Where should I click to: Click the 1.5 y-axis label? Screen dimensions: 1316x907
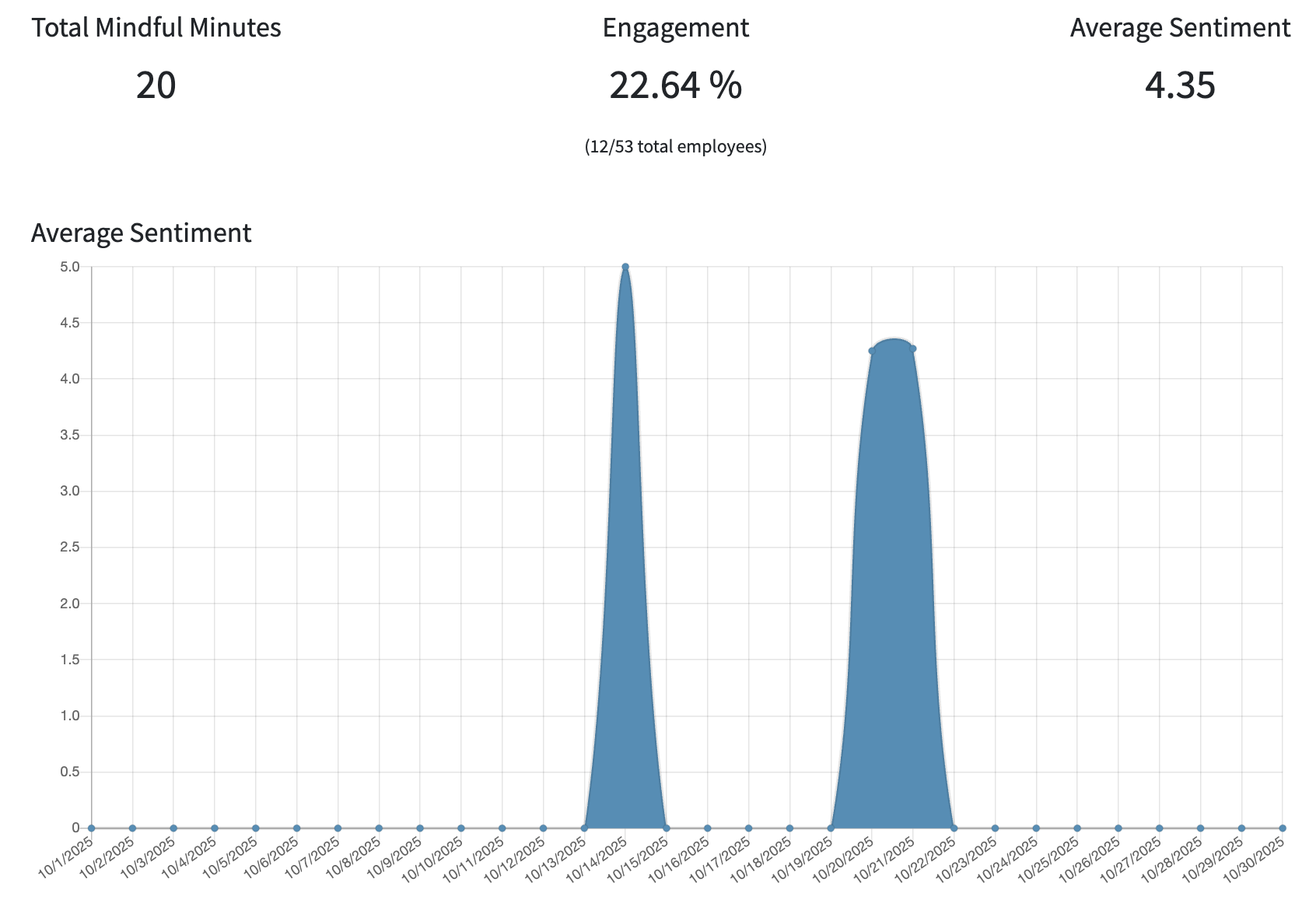(x=70, y=660)
